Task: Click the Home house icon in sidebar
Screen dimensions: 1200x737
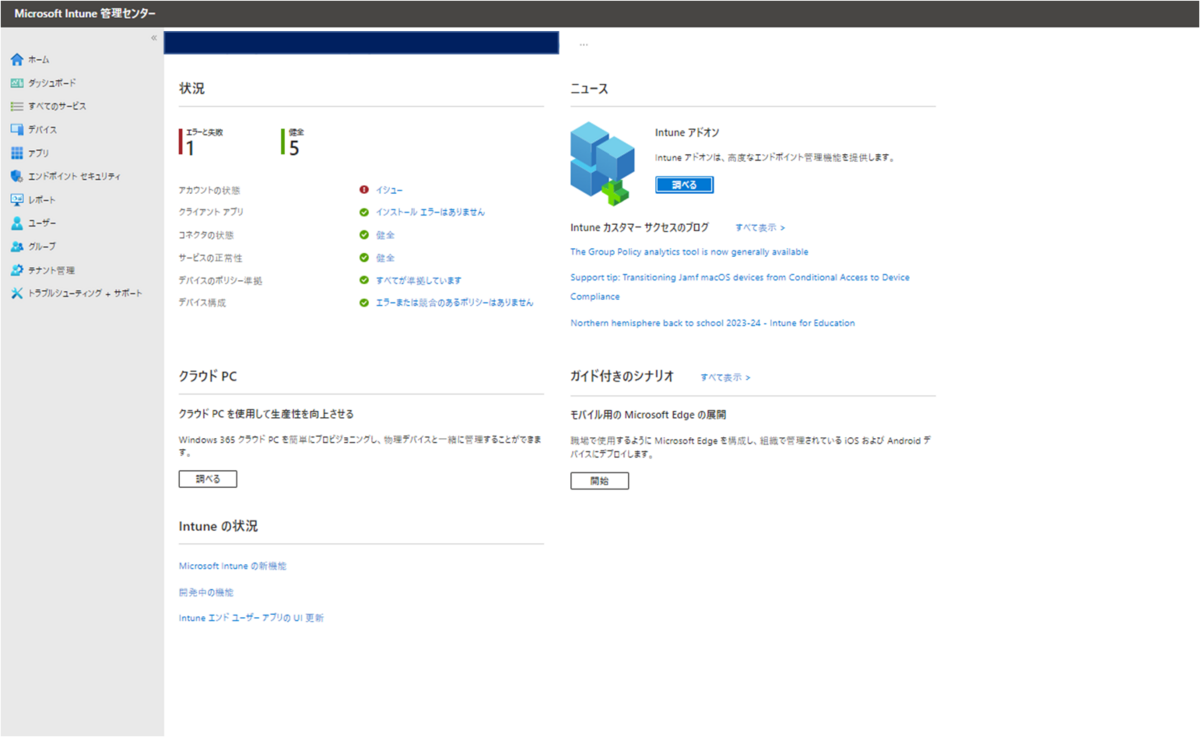Action: point(16,60)
